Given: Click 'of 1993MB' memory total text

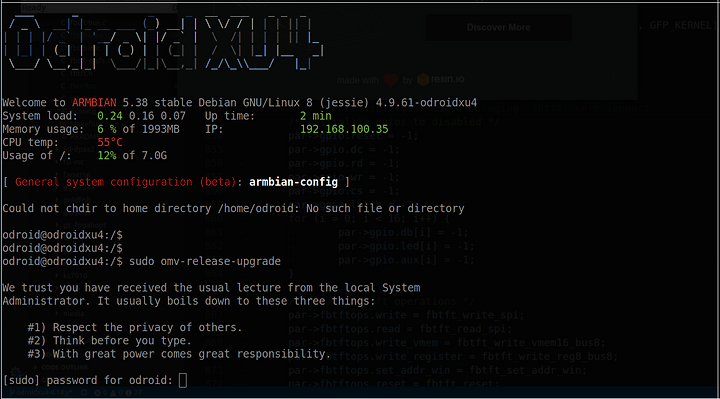Looking at the screenshot, I should [x=151, y=129].
